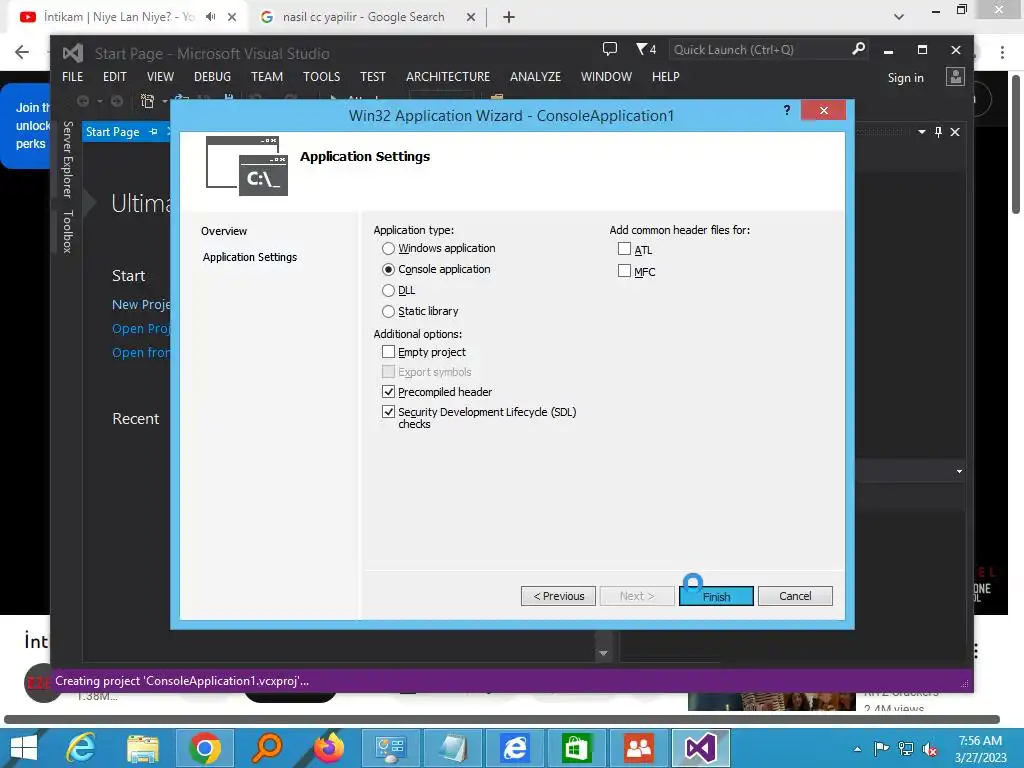Open the Overview wizard page
Screen dimensions: 1024x768
coord(224,231)
